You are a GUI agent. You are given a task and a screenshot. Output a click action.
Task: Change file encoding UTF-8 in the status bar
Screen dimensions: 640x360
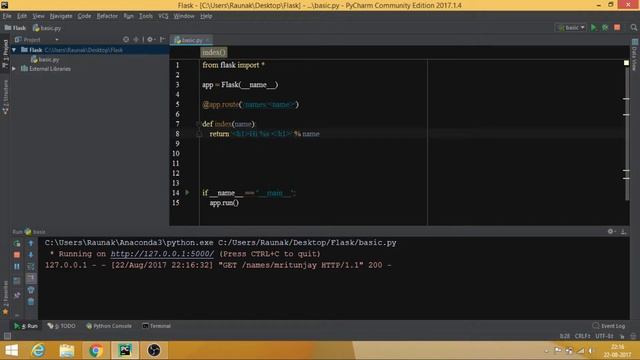click(604, 336)
